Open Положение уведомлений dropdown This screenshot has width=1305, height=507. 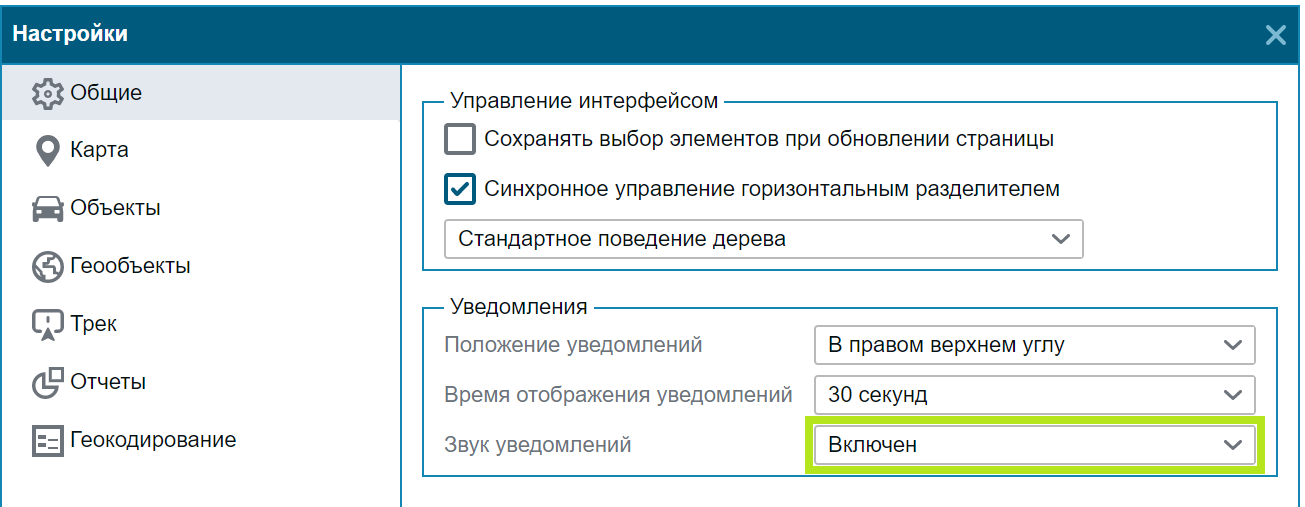click(1034, 345)
